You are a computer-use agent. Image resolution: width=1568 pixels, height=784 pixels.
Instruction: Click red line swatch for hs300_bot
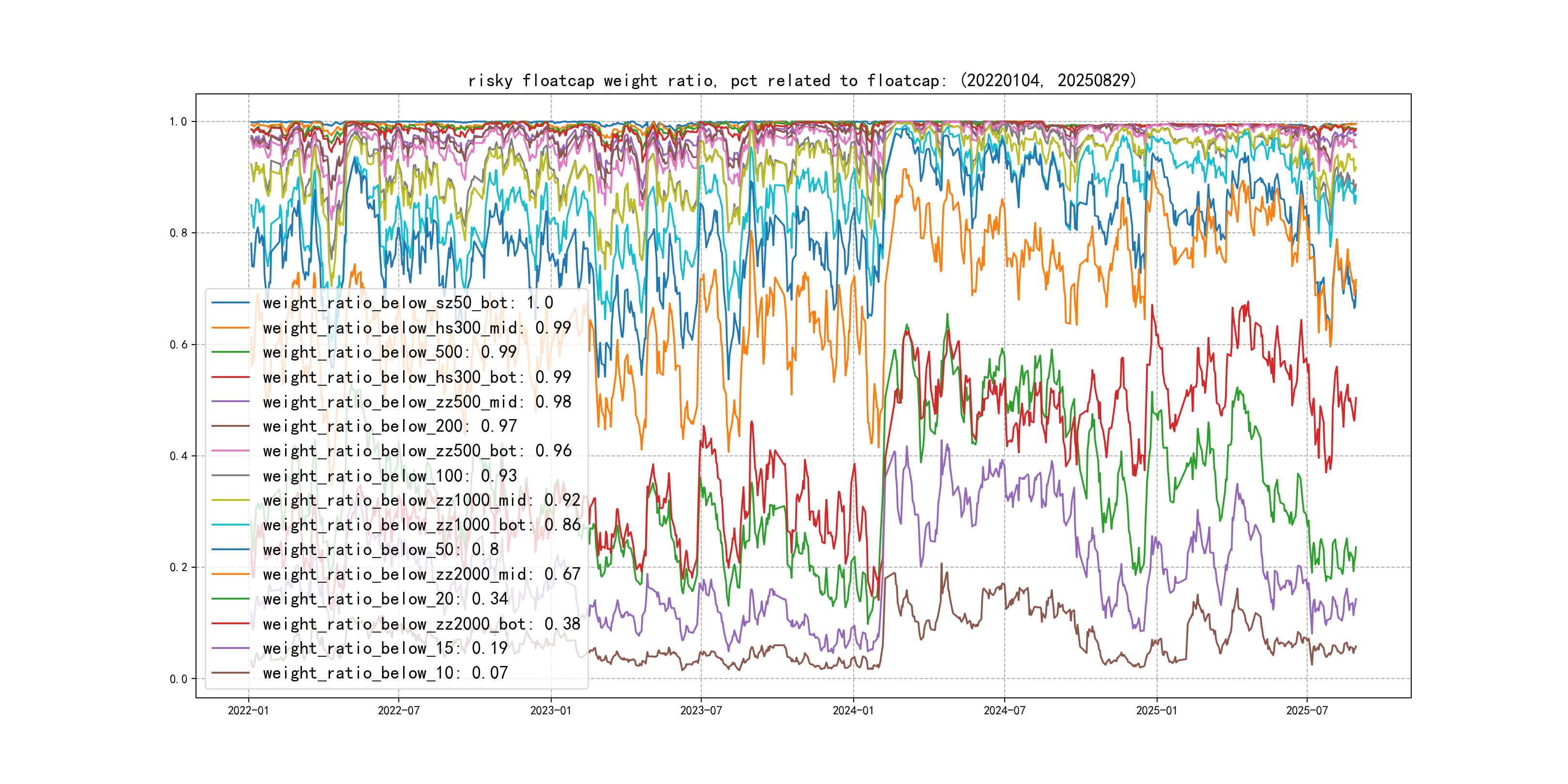coord(230,377)
